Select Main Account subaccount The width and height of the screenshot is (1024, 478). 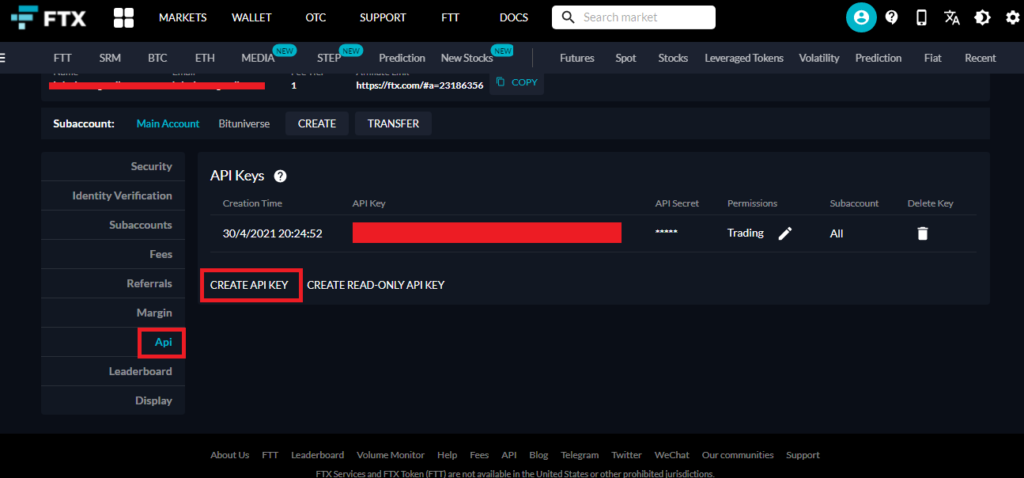pyautogui.click(x=168, y=123)
